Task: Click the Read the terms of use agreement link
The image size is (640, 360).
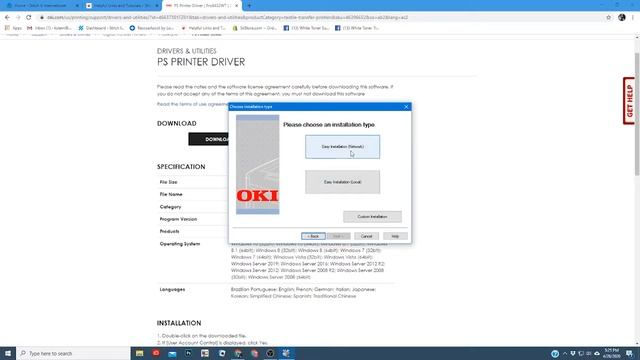Action: click(x=193, y=104)
